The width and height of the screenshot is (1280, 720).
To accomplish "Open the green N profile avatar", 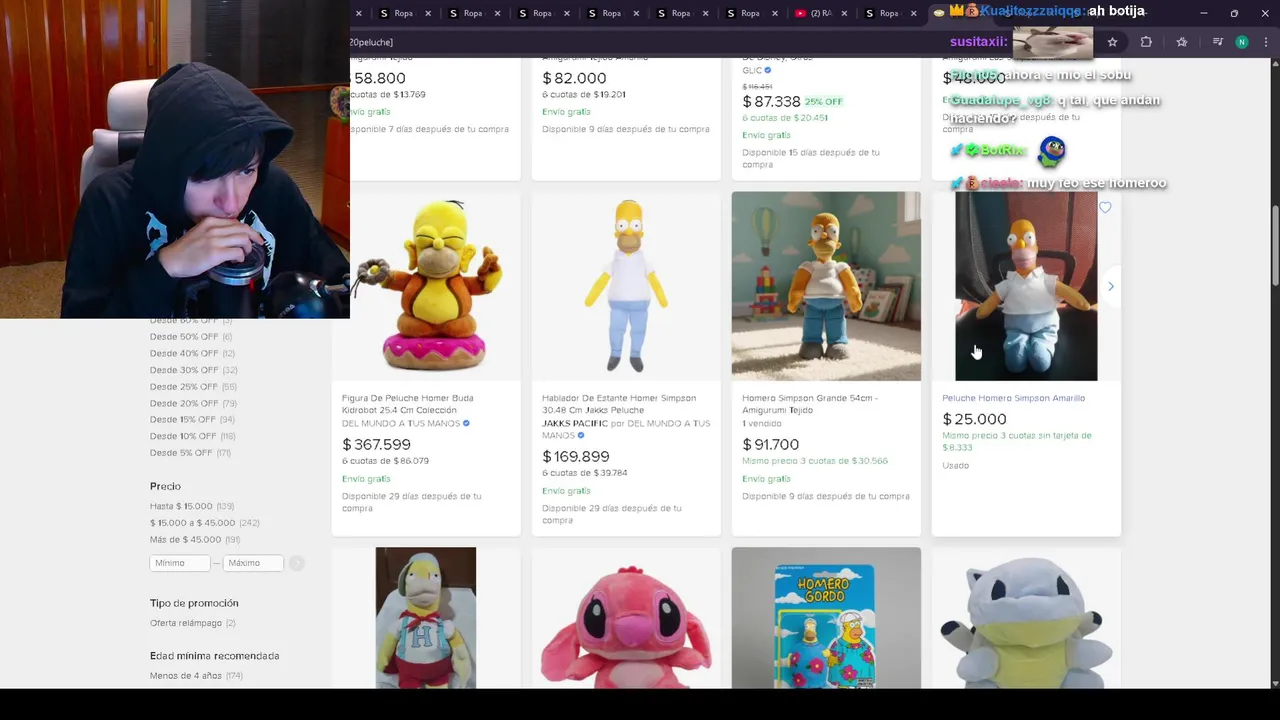I will pyautogui.click(x=1242, y=42).
